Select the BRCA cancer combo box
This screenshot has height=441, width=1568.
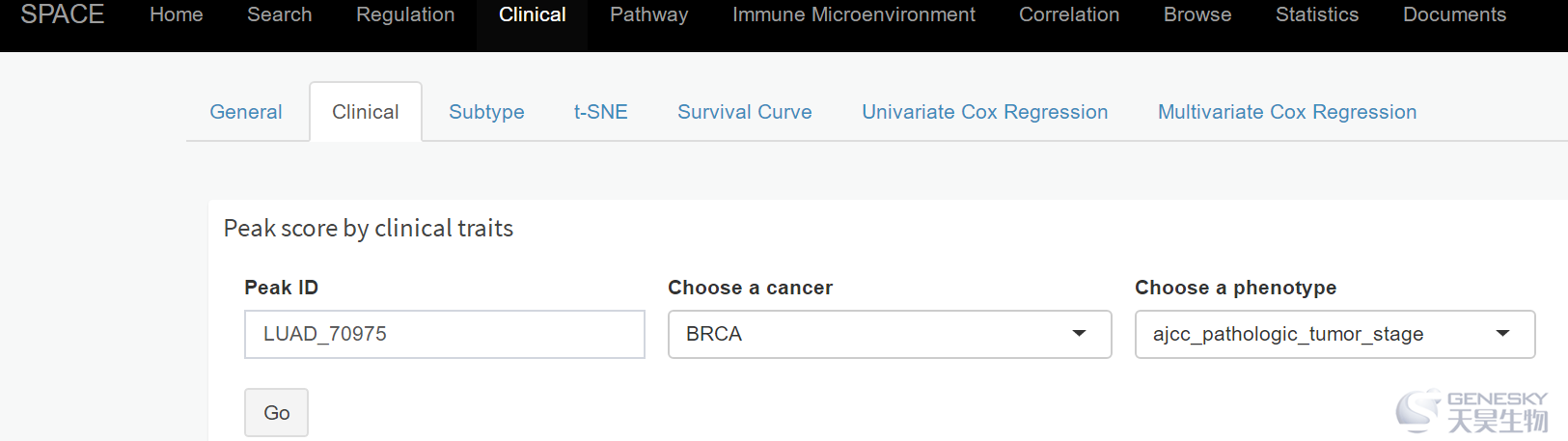[890, 334]
